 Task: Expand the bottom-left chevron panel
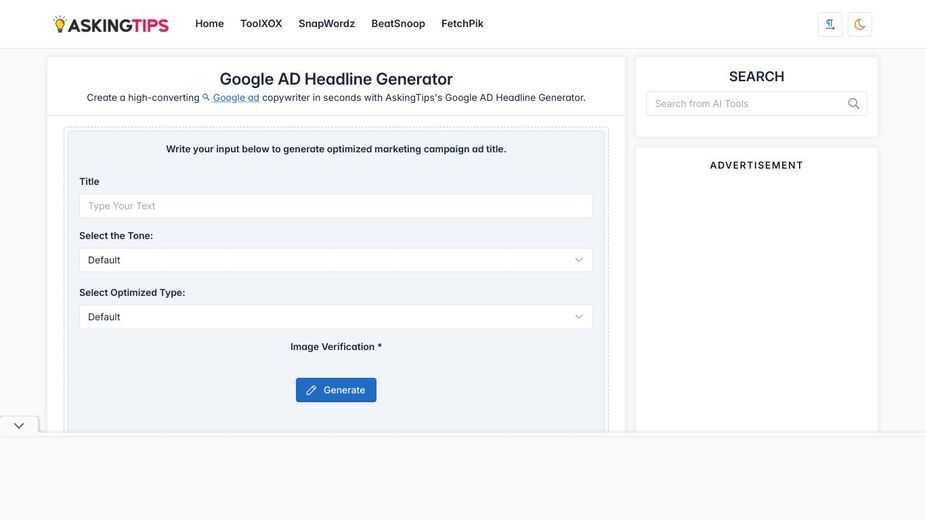(x=19, y=425)
